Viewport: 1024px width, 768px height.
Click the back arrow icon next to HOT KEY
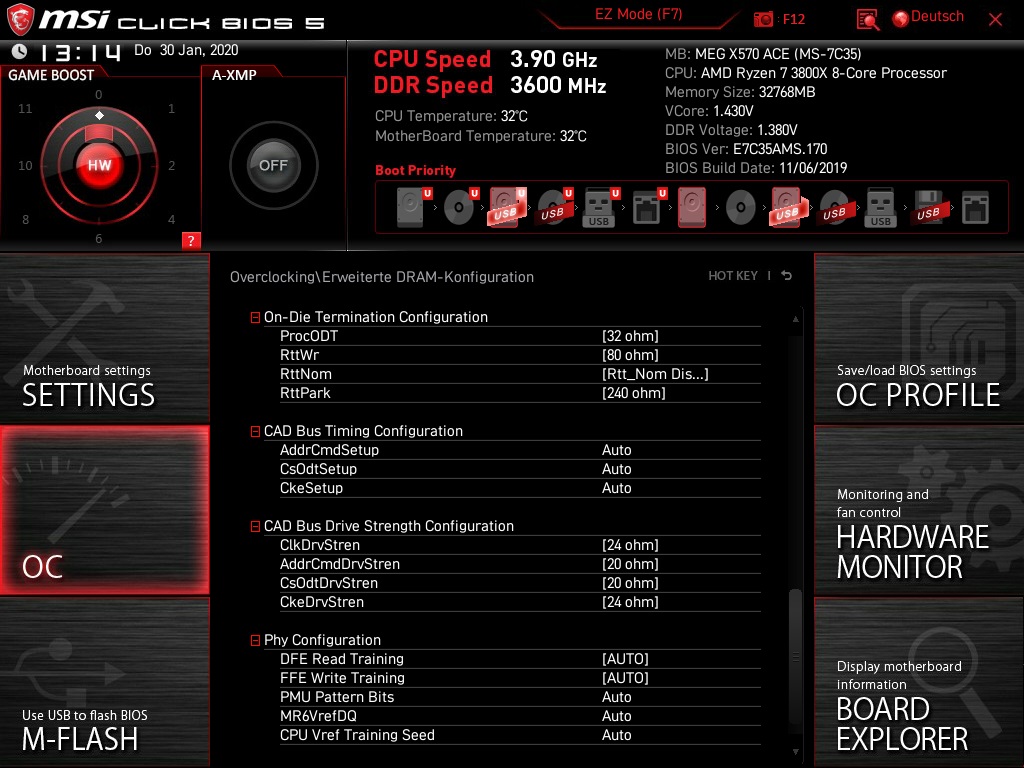pyautogui.click(x=786, y=276)
